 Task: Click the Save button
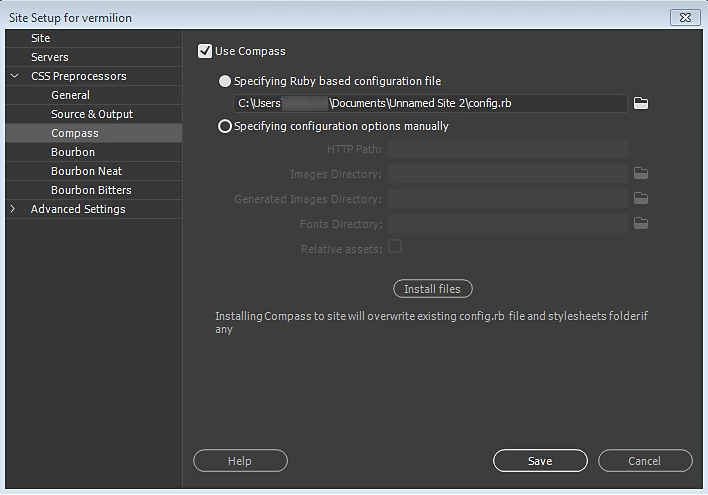coord(540,461)
